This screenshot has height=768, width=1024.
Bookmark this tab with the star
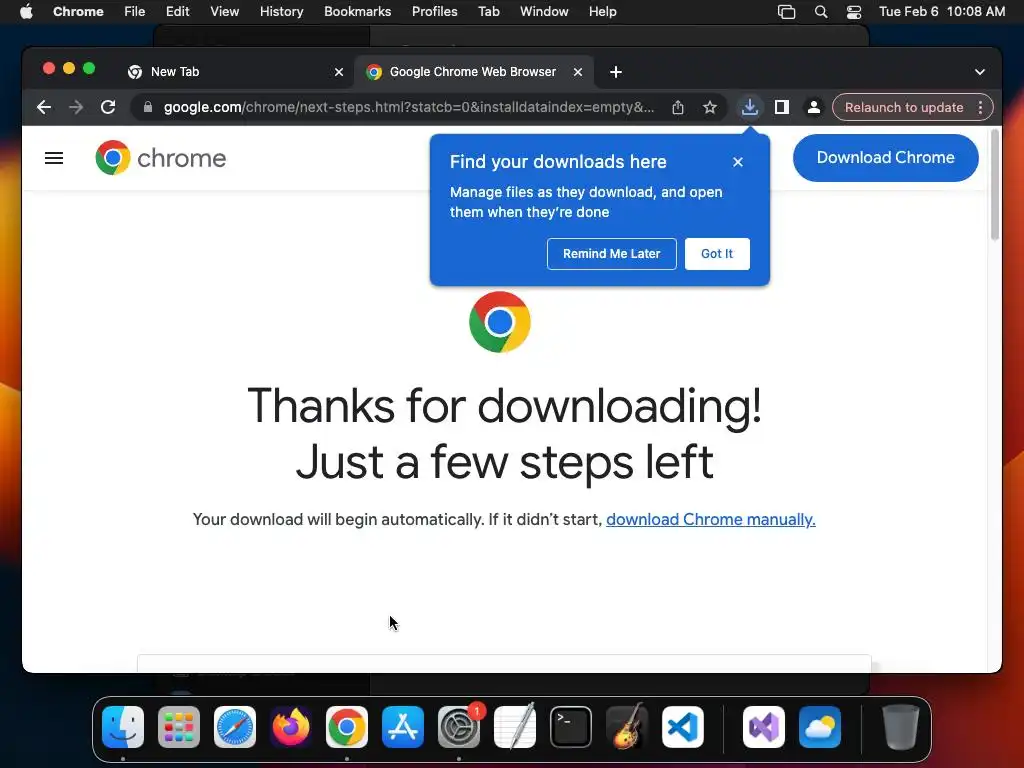pos(710,107)
